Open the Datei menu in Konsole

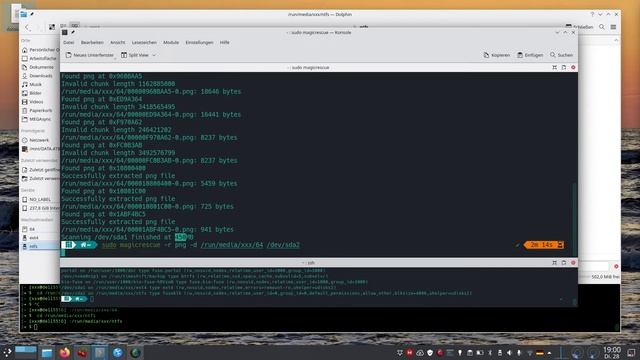[69, 42]
